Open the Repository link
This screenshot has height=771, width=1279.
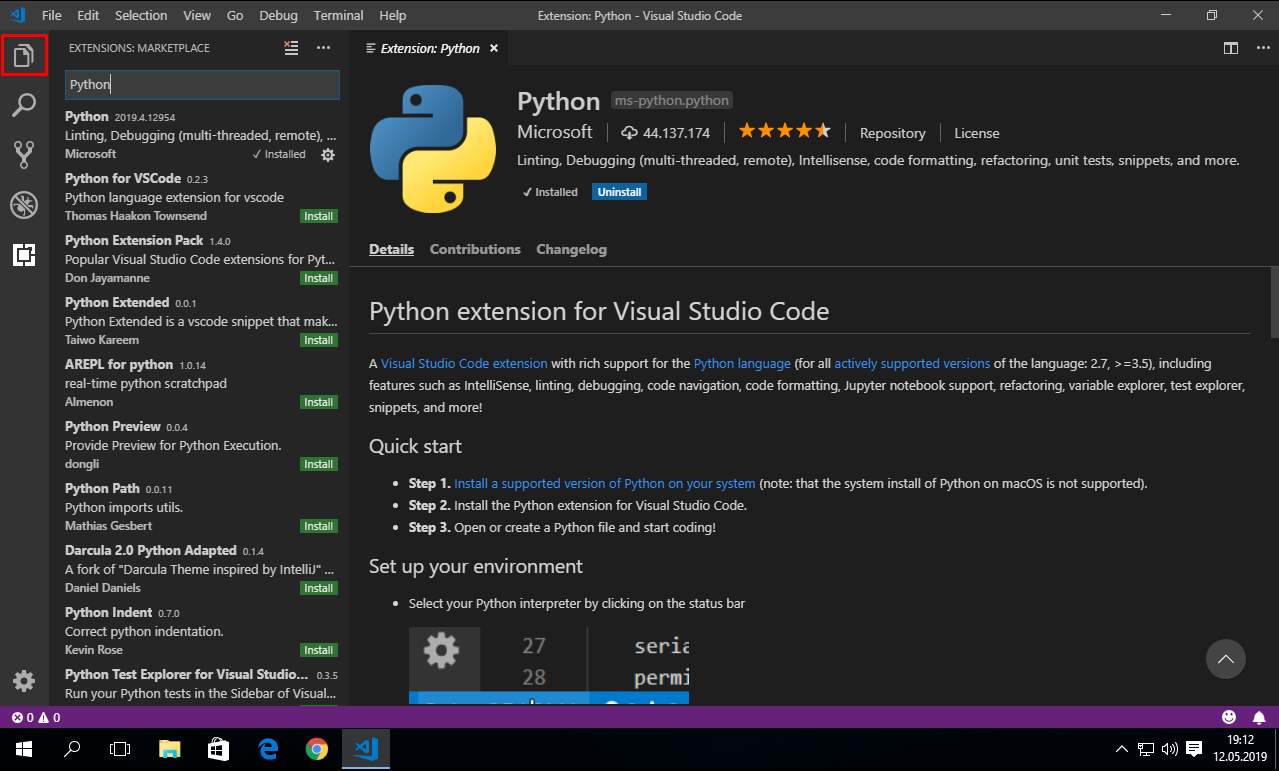(892, 133)
